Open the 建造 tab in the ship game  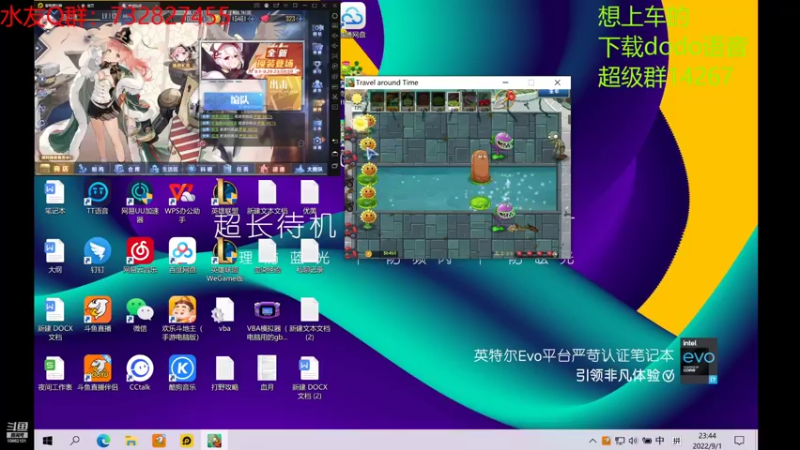[273, 168]
